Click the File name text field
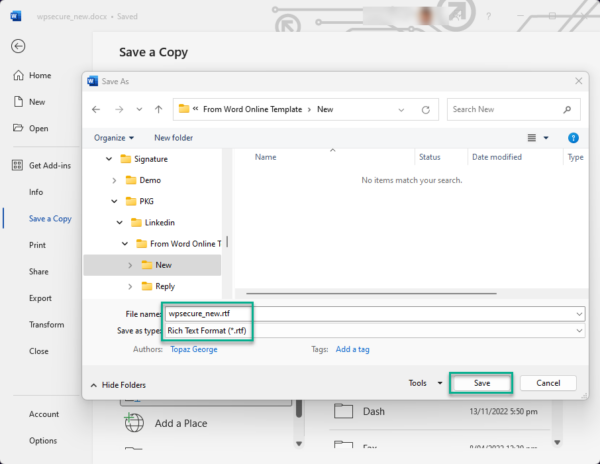This screenshot has width=600, height=464. click(370, 313)
